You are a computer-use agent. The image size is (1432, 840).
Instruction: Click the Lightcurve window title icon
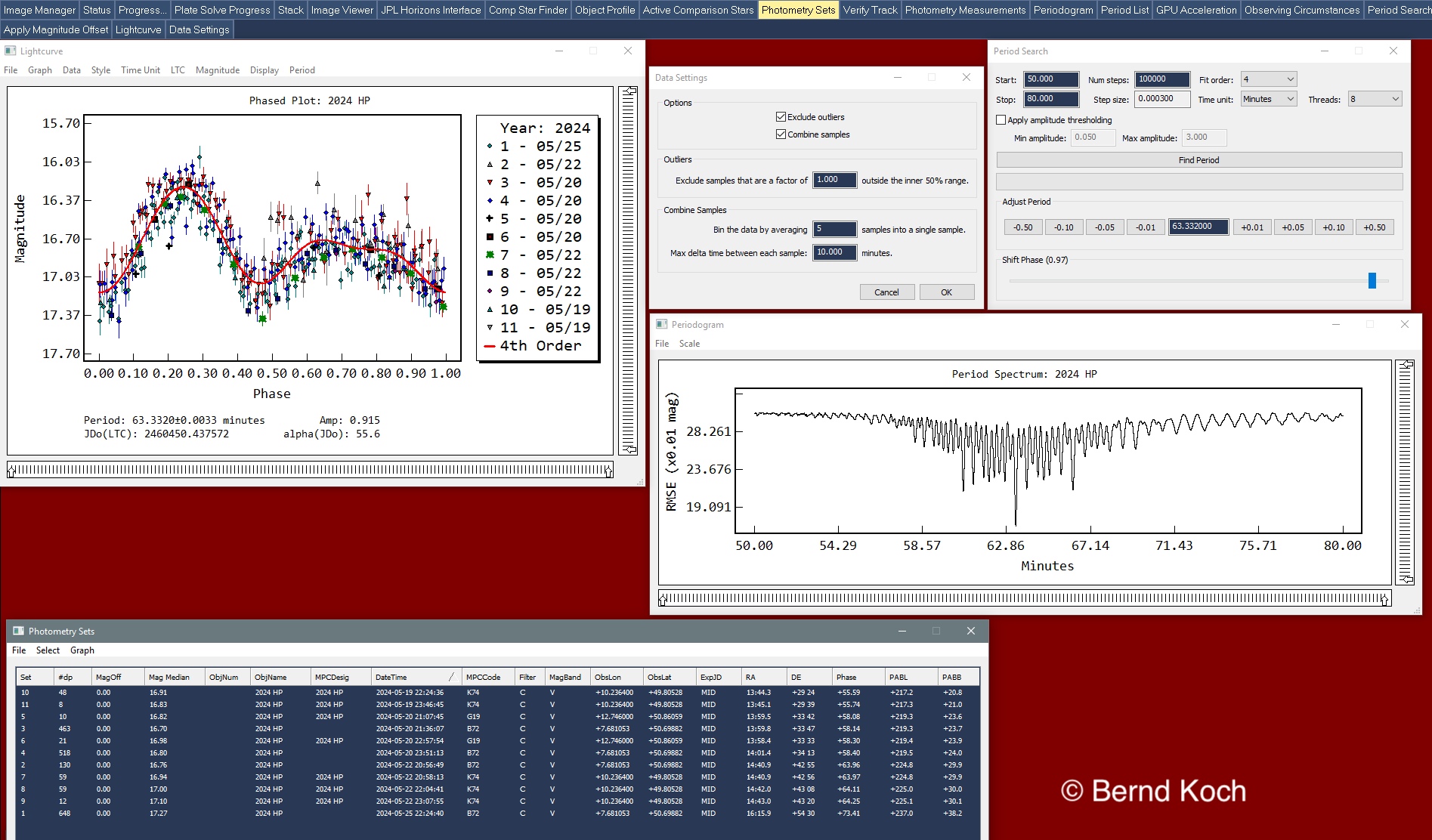tap(11, 51)
